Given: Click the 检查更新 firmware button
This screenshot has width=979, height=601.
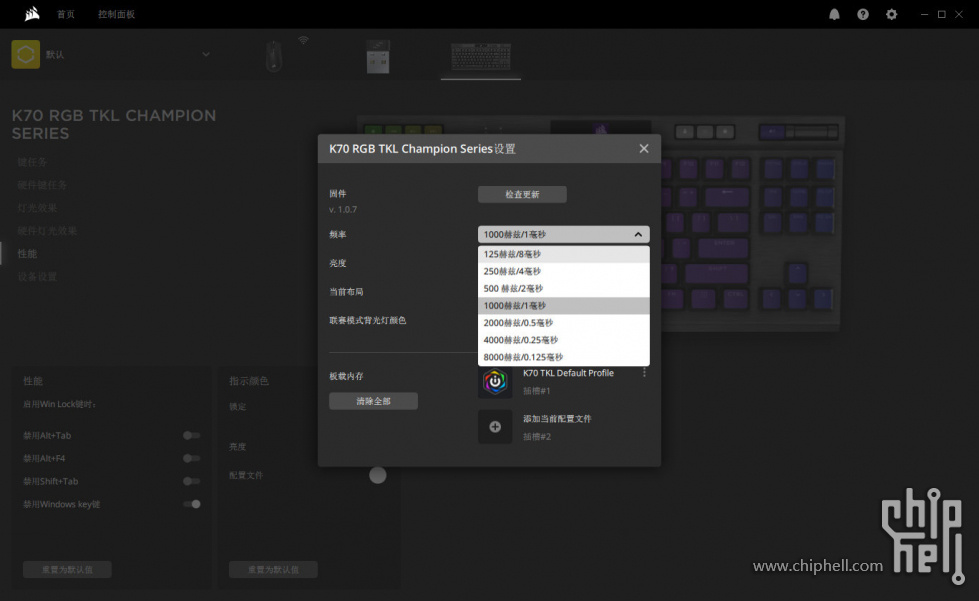Looking at the screenshot, I should [x=522, y=194].
